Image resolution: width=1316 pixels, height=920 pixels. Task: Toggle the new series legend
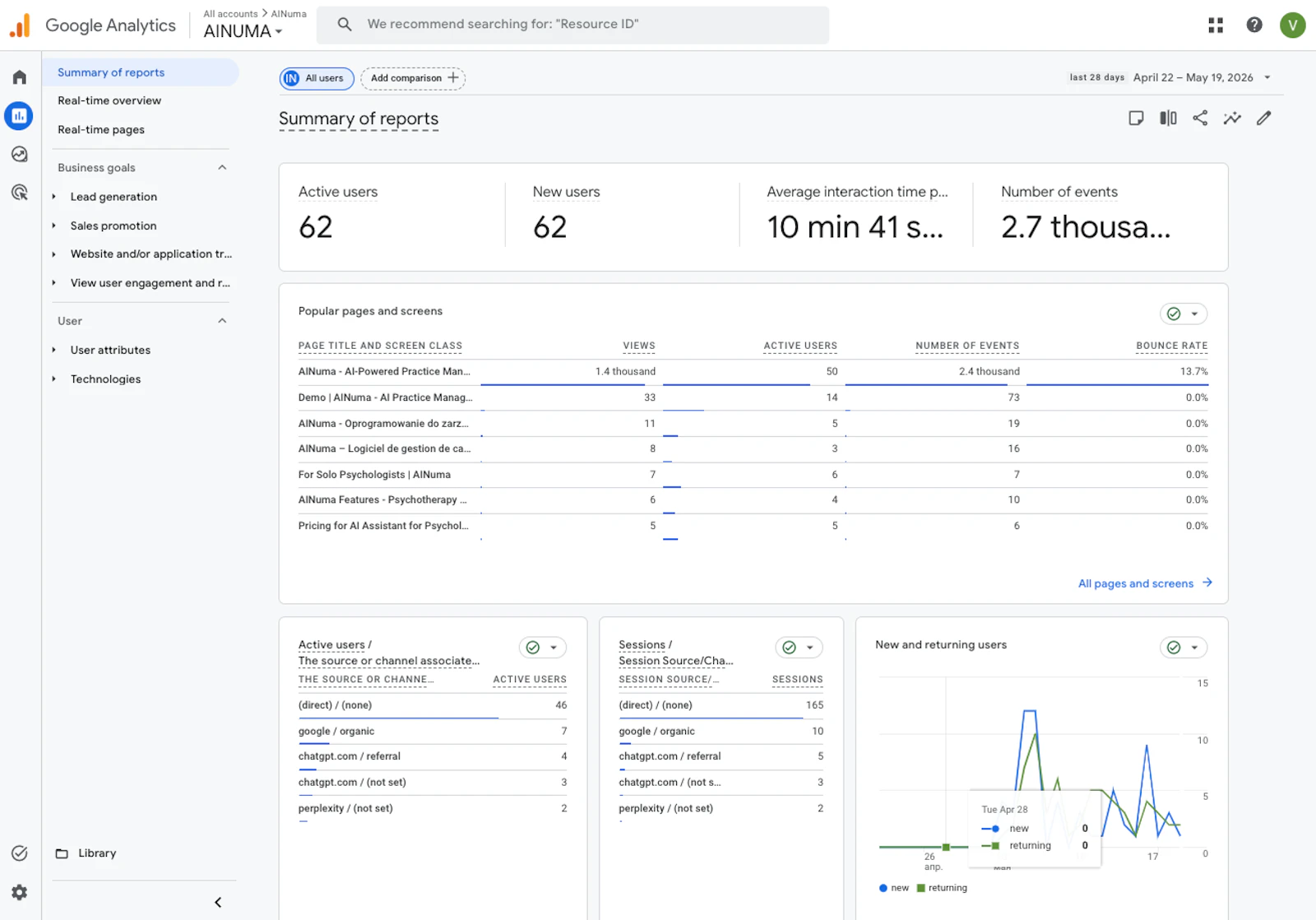(x=894, y=888)
